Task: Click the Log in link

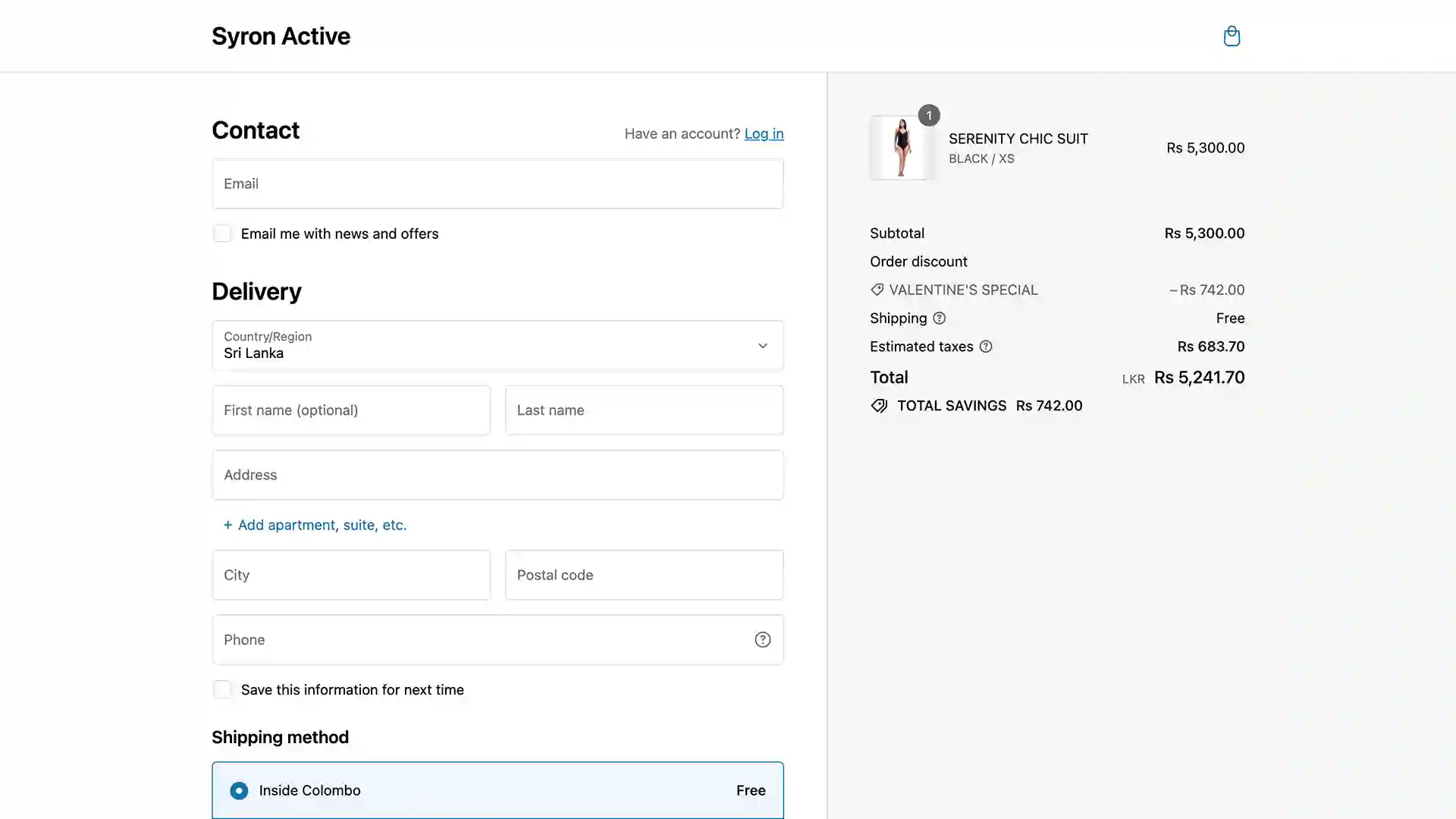Action: click(764, 132)
